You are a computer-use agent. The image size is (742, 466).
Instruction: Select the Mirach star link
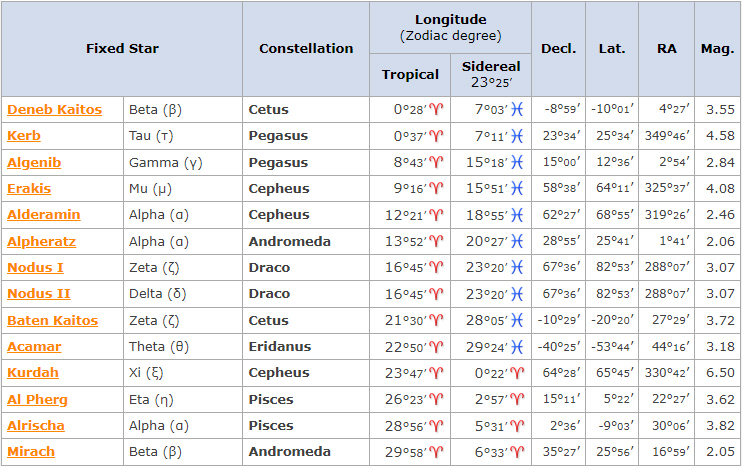pyautogui.click(x=31, y=452)
